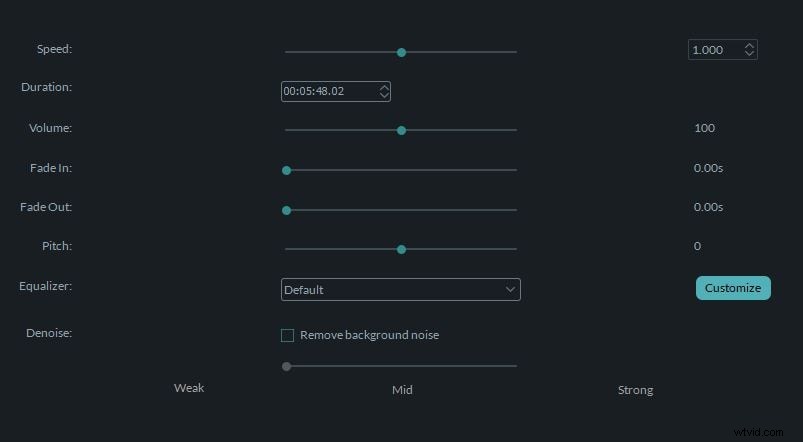Viewport: 803px width, 442px height.
Task: Click the Duration: label
Action: (47, 87)
